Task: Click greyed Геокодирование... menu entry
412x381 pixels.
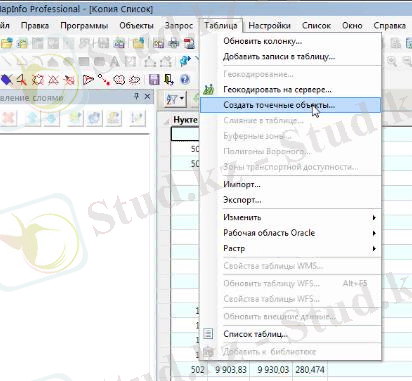Action: (290, 74)
